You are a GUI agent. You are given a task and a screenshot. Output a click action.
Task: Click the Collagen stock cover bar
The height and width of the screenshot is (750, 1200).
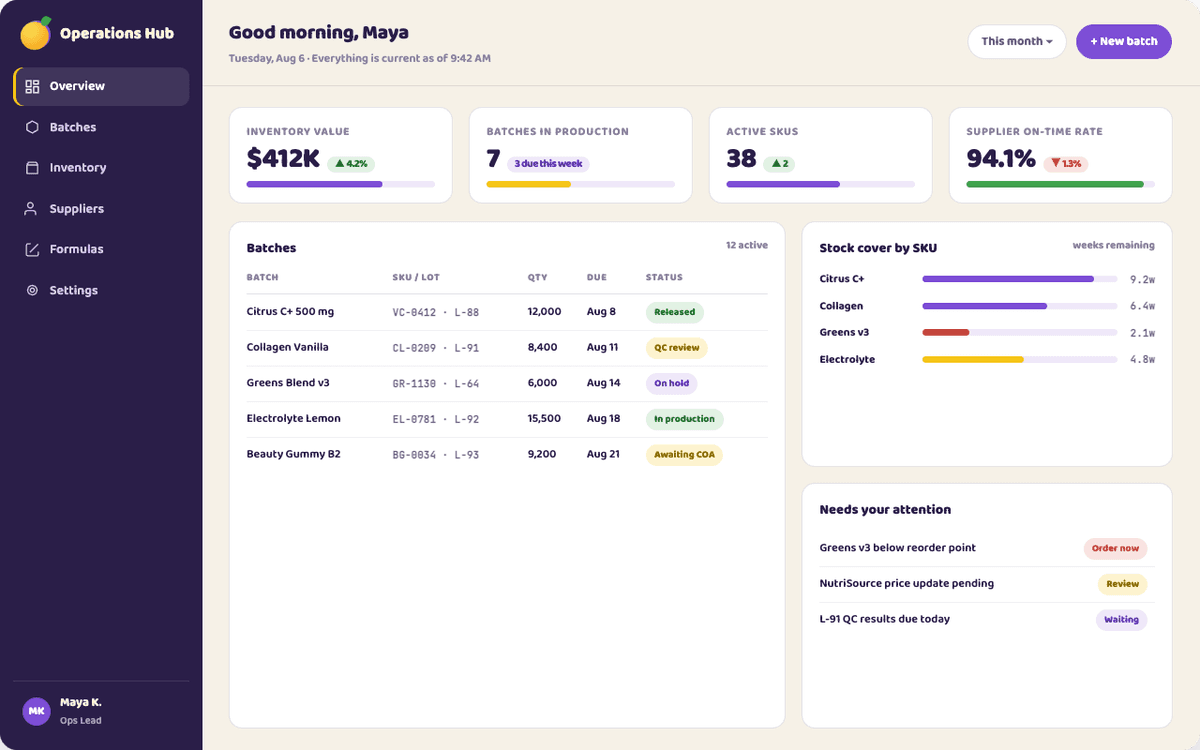tap(1020, 306)
